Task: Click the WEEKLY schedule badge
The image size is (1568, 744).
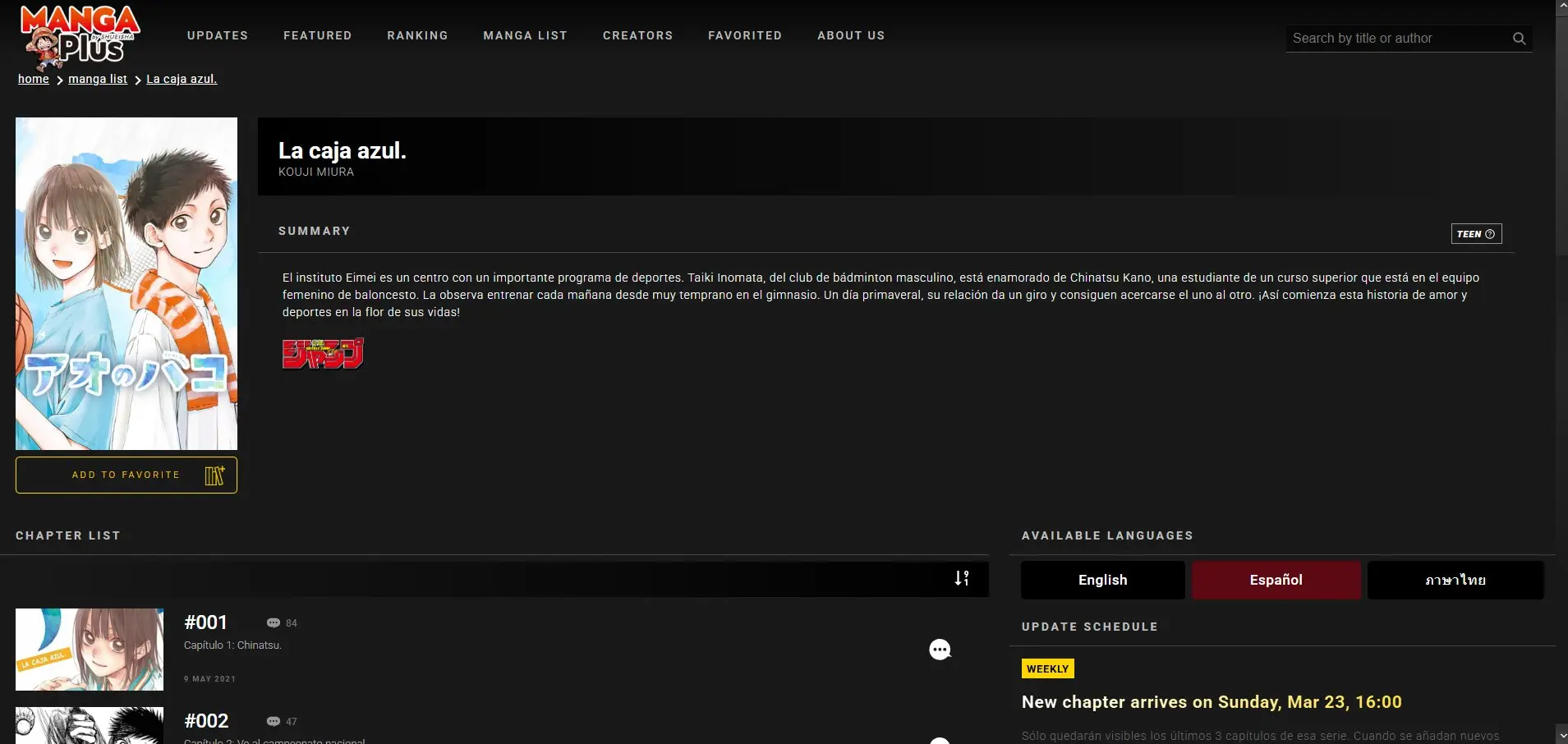Action: click(1048, 668)
